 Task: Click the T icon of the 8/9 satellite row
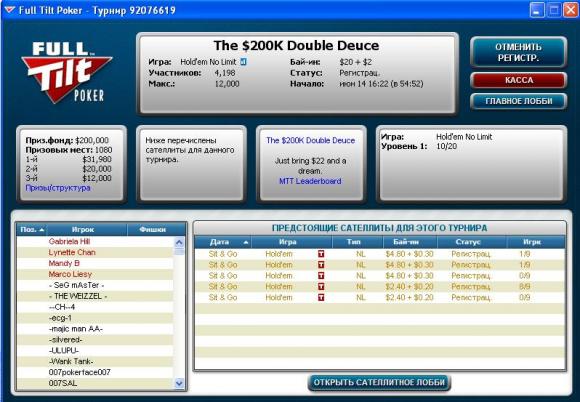pos(321,287)
